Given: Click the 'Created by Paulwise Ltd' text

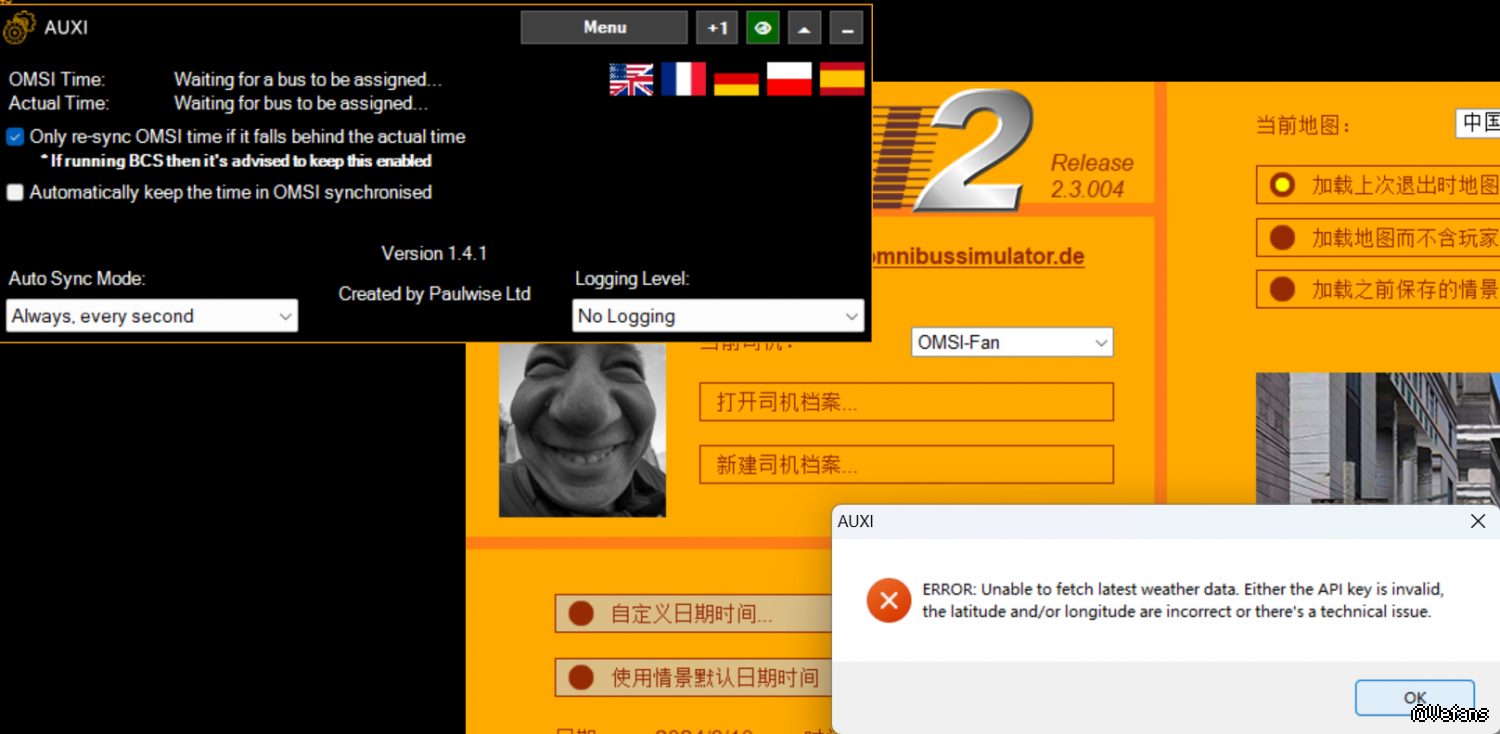Looking at the screenshot, I should [x=434, y=294].
